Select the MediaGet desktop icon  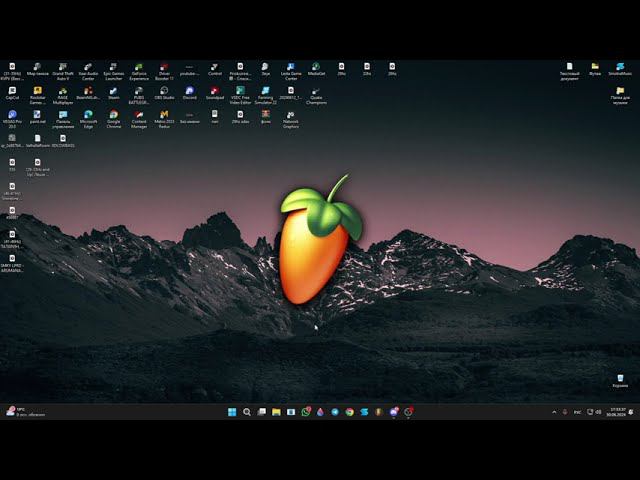pyautogui.click(x=316, y=69)
